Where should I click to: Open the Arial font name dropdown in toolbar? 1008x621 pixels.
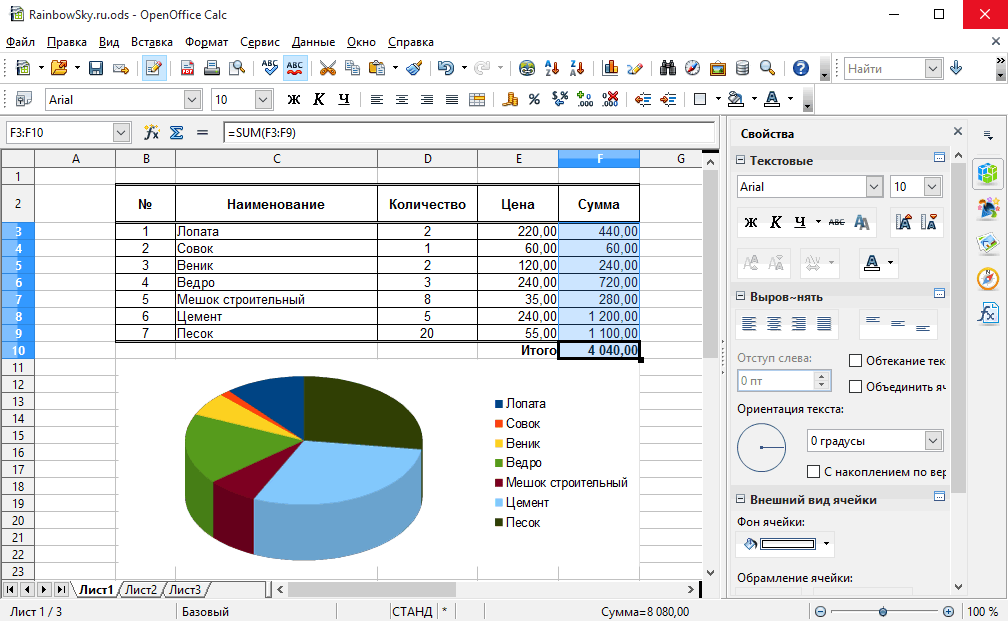tap(192, 100)
